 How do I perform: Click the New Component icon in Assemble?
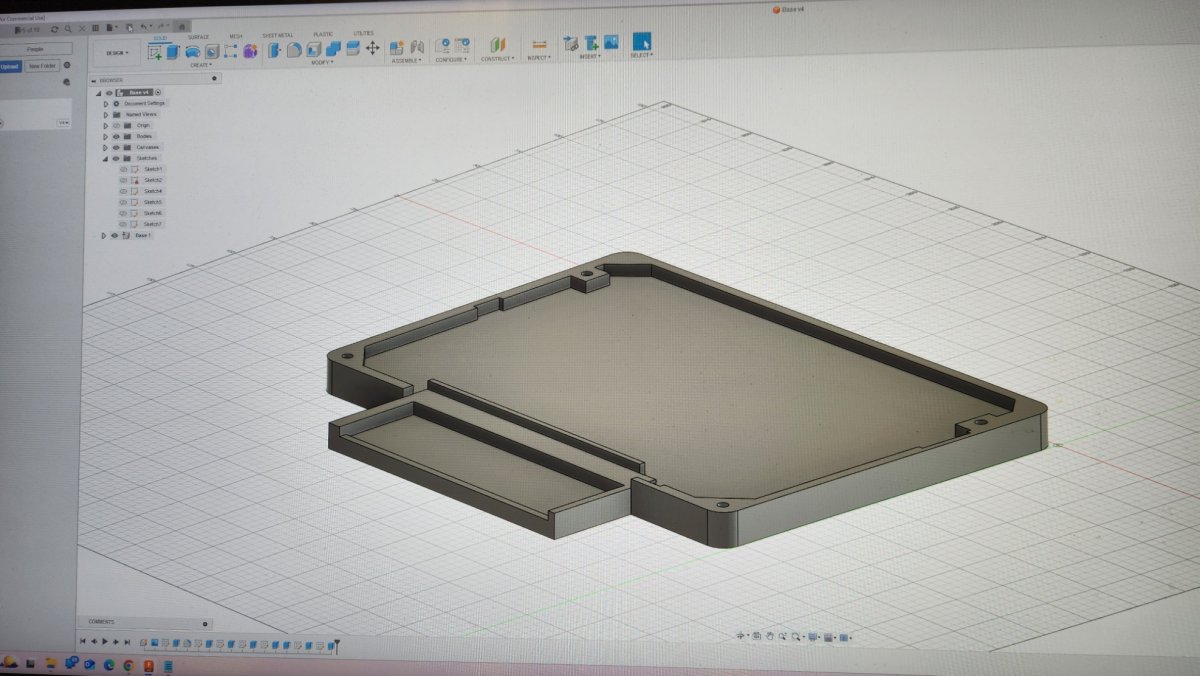point(397,47)
